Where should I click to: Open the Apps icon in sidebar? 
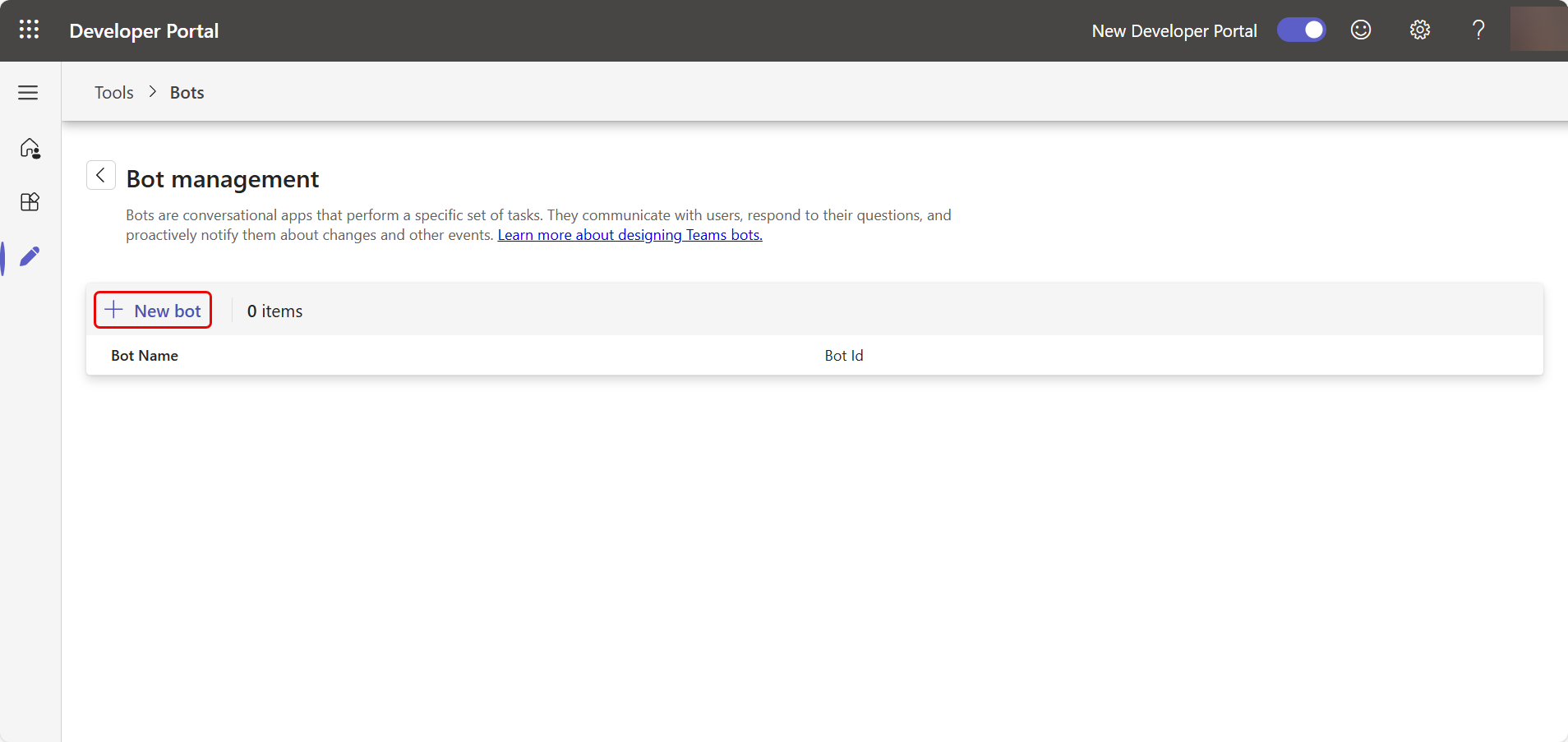[30, 202]
